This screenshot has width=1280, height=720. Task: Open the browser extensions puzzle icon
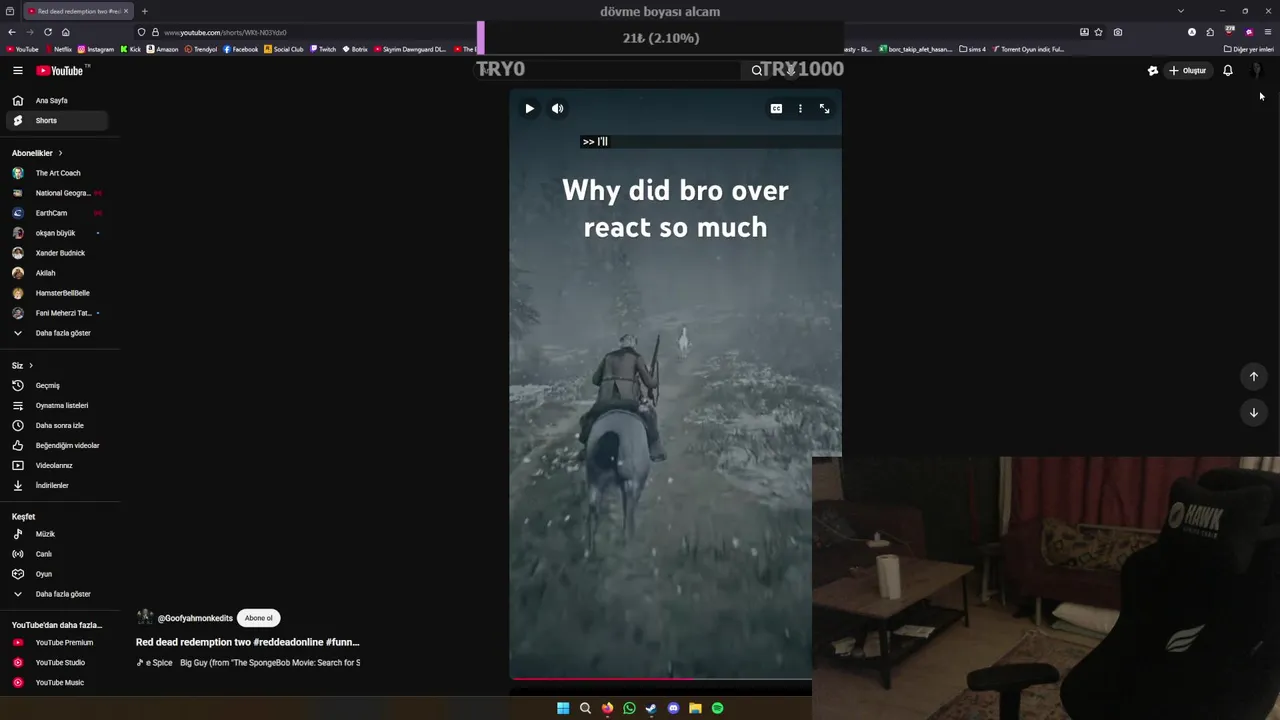pyautogui.click(x=1210, y=32)
